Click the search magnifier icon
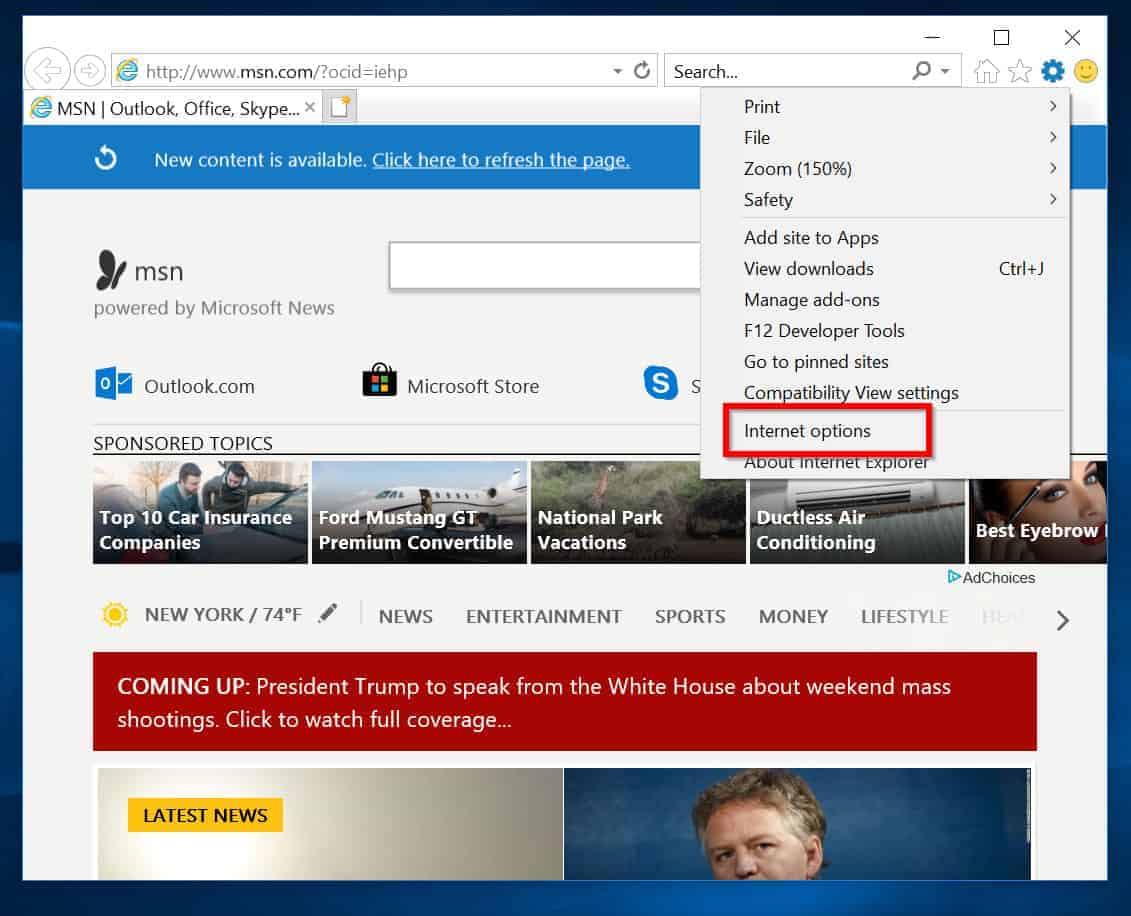The image size is (1131, 916). (x=920, y=71)
